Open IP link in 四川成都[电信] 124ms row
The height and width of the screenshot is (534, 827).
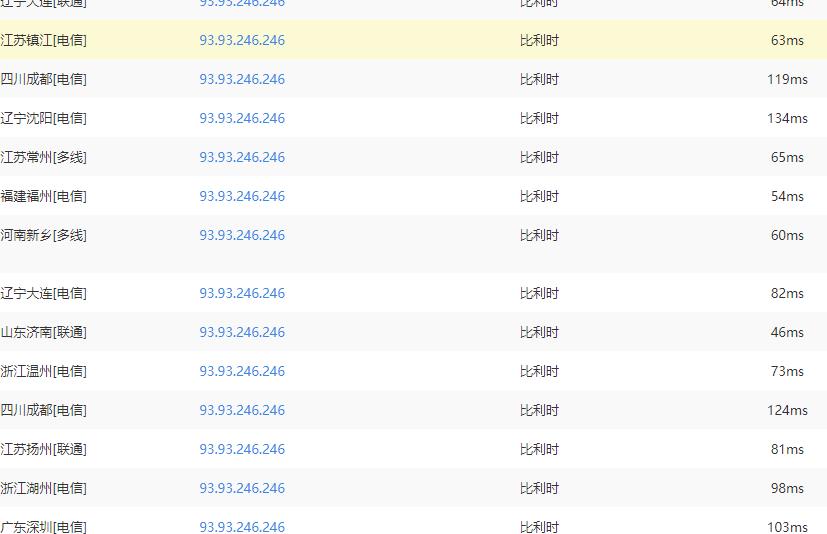(242, 411)
